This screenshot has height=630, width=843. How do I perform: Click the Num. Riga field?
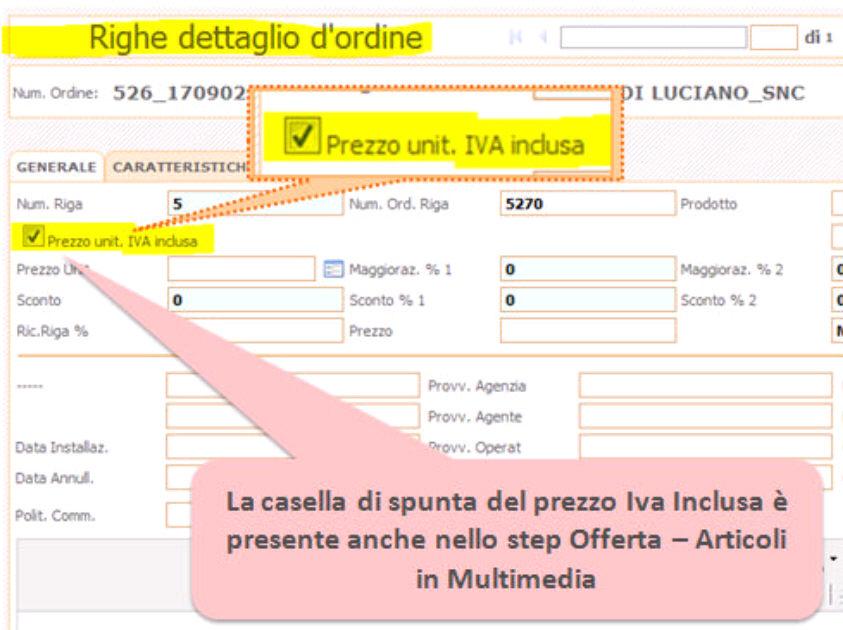pyautogui.click(x=254, y=204)
